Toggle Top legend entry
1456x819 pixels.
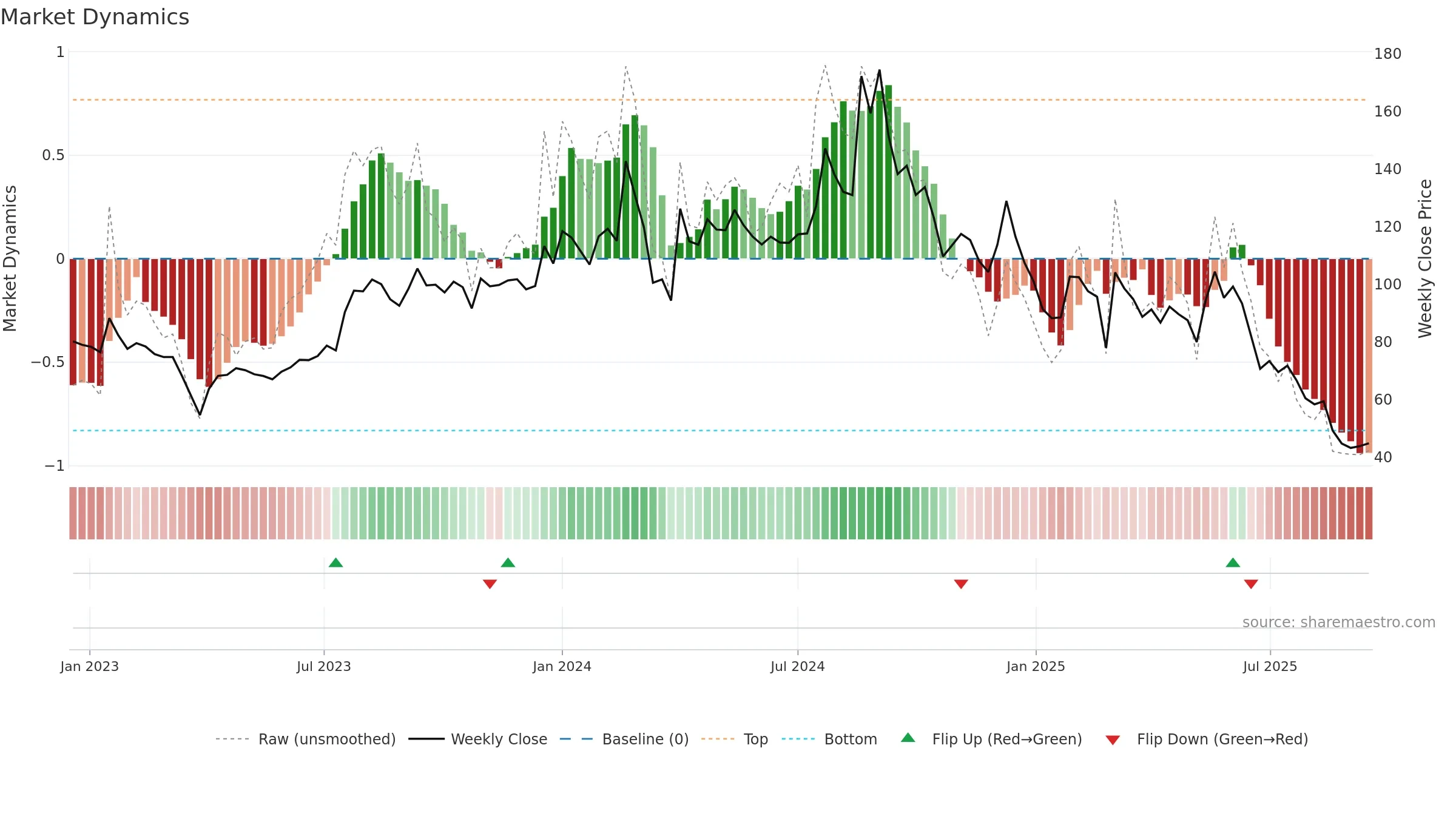[x=735, y=739]
